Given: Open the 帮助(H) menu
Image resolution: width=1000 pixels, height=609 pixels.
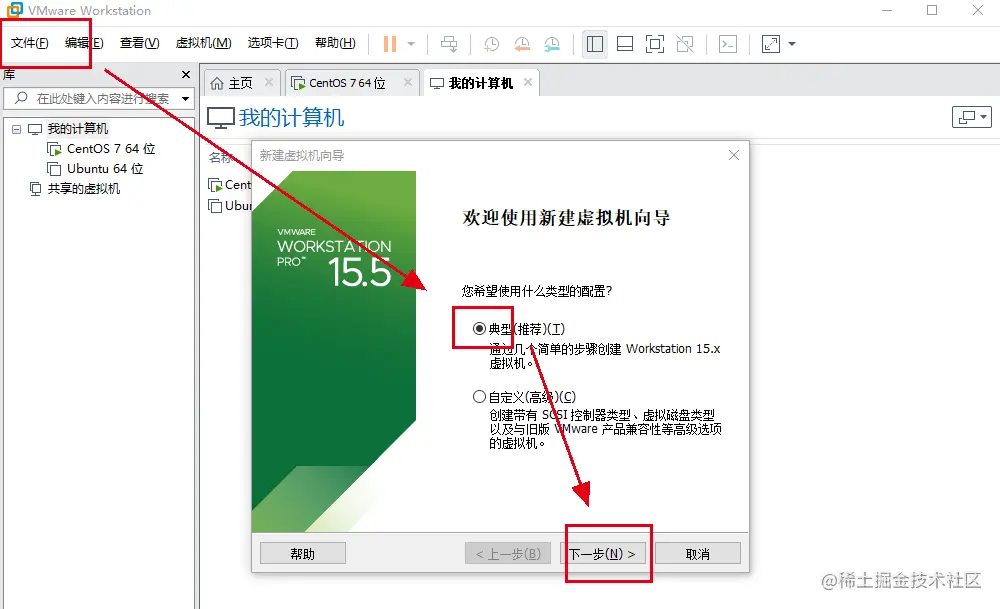Looking at the screenshot, I should [335, 43].
